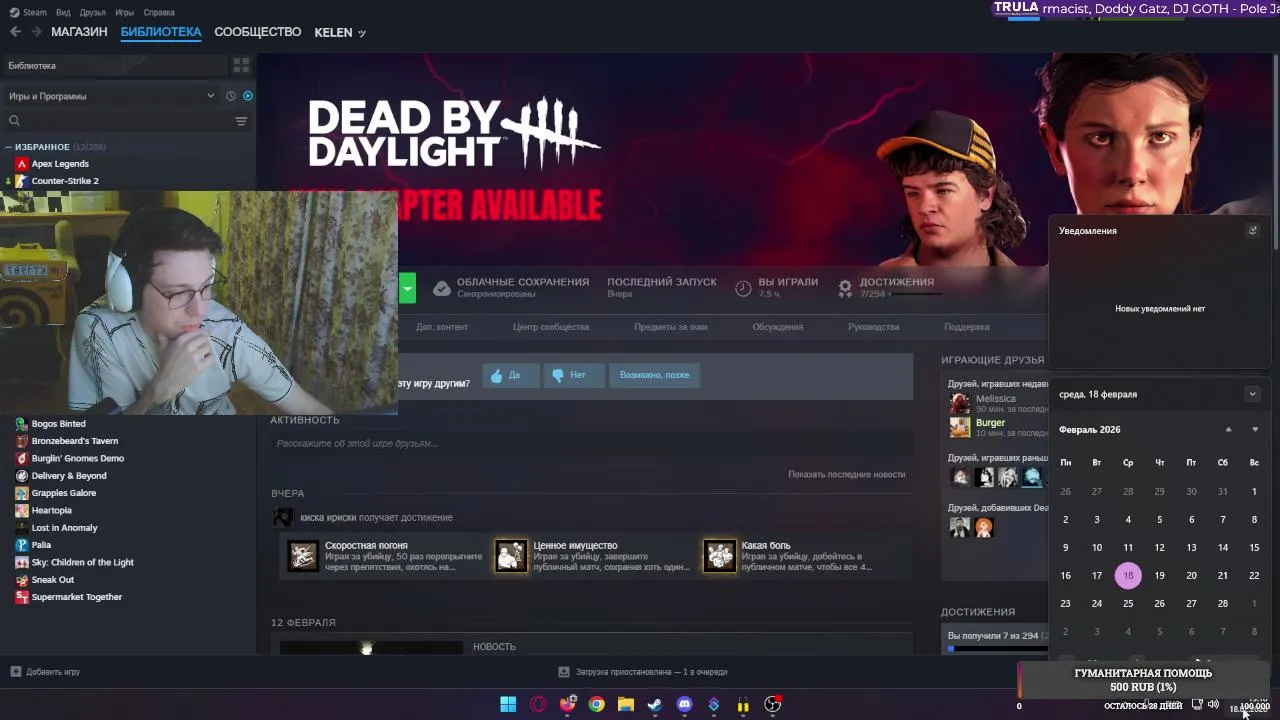
Task: Open the Поддержка tab
Action: 967,327
